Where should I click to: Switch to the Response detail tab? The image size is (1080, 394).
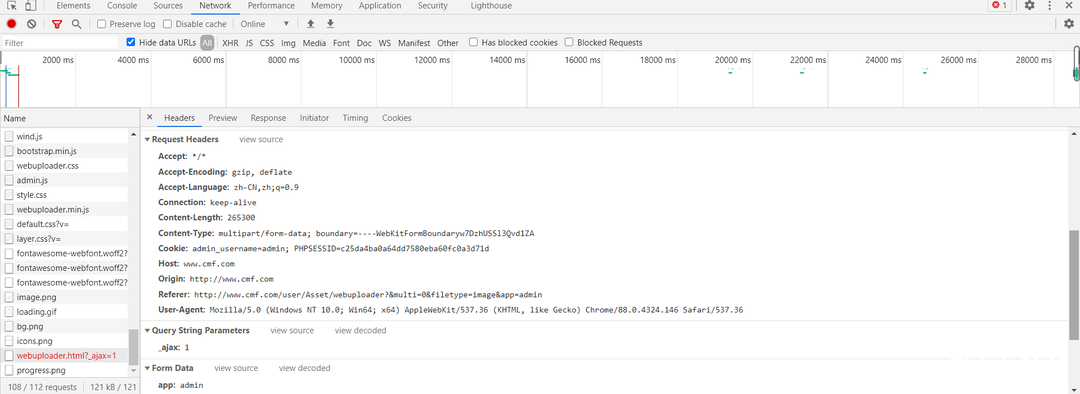click(x=268, y=118)
